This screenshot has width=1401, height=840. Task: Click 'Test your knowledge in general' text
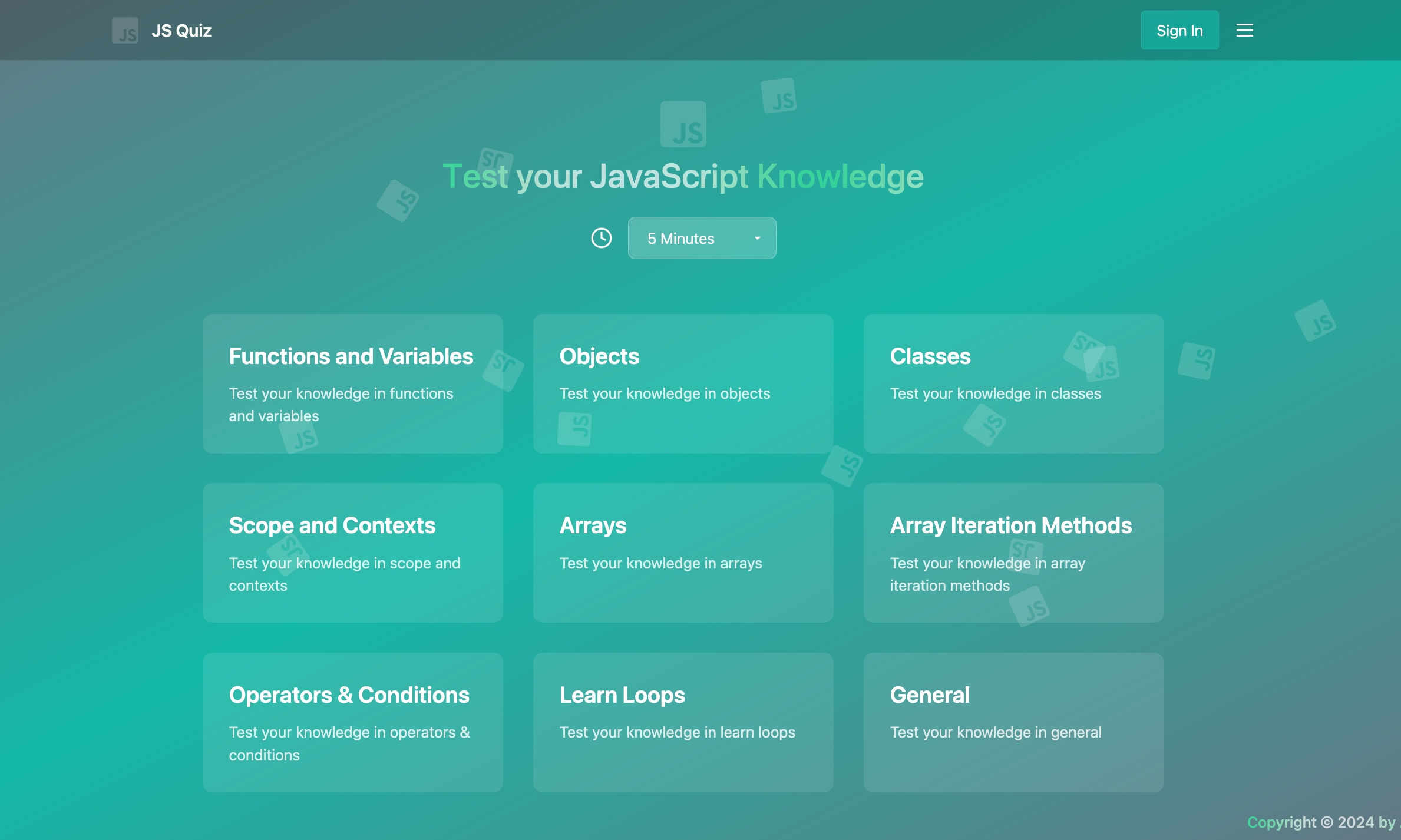(x=996, y=732)
